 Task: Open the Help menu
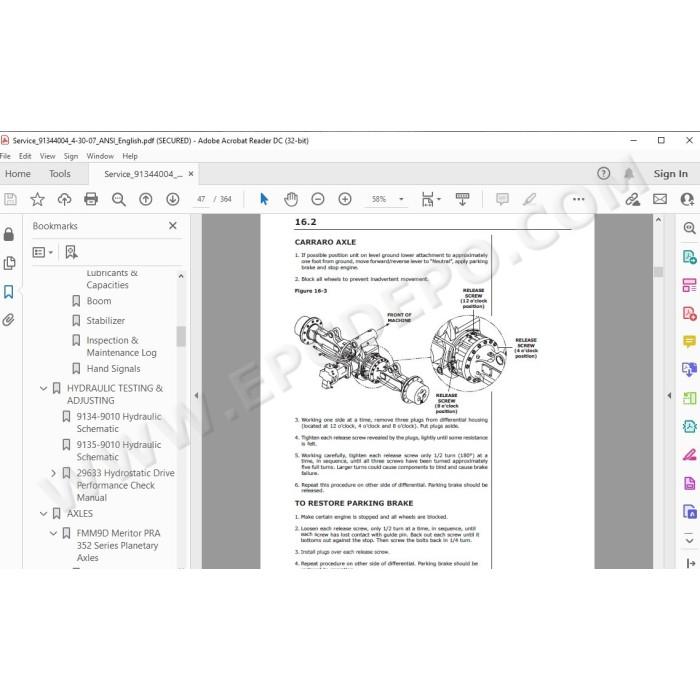130,156
